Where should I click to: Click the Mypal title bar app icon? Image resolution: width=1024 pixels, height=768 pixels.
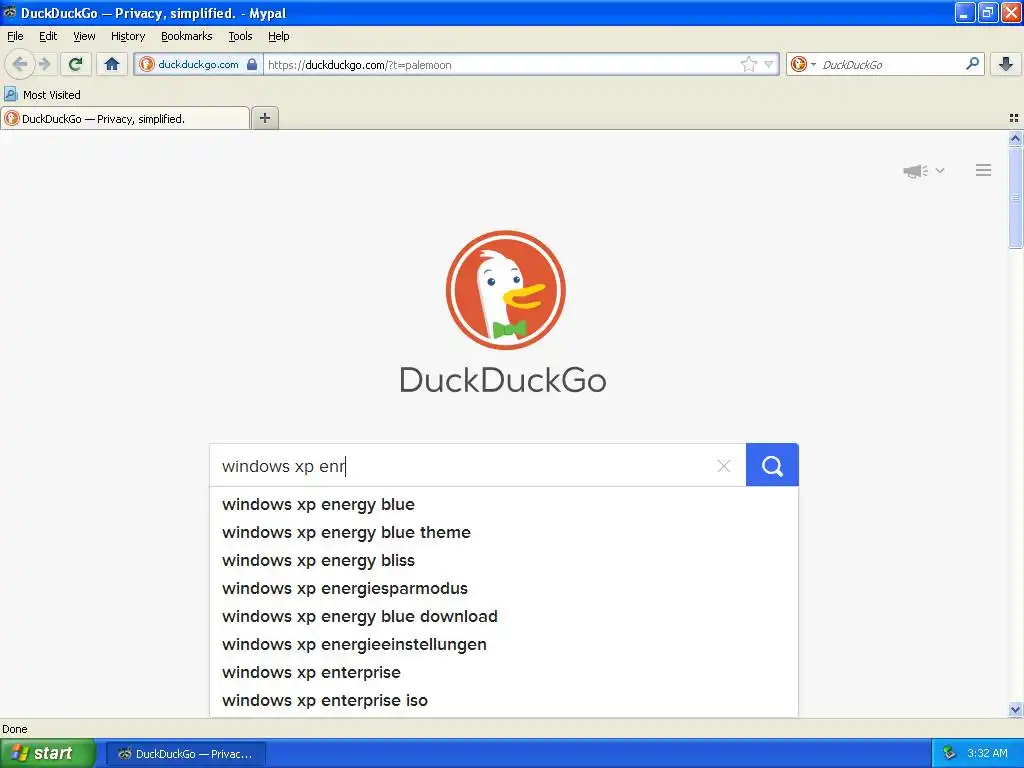tap(10, 12)
